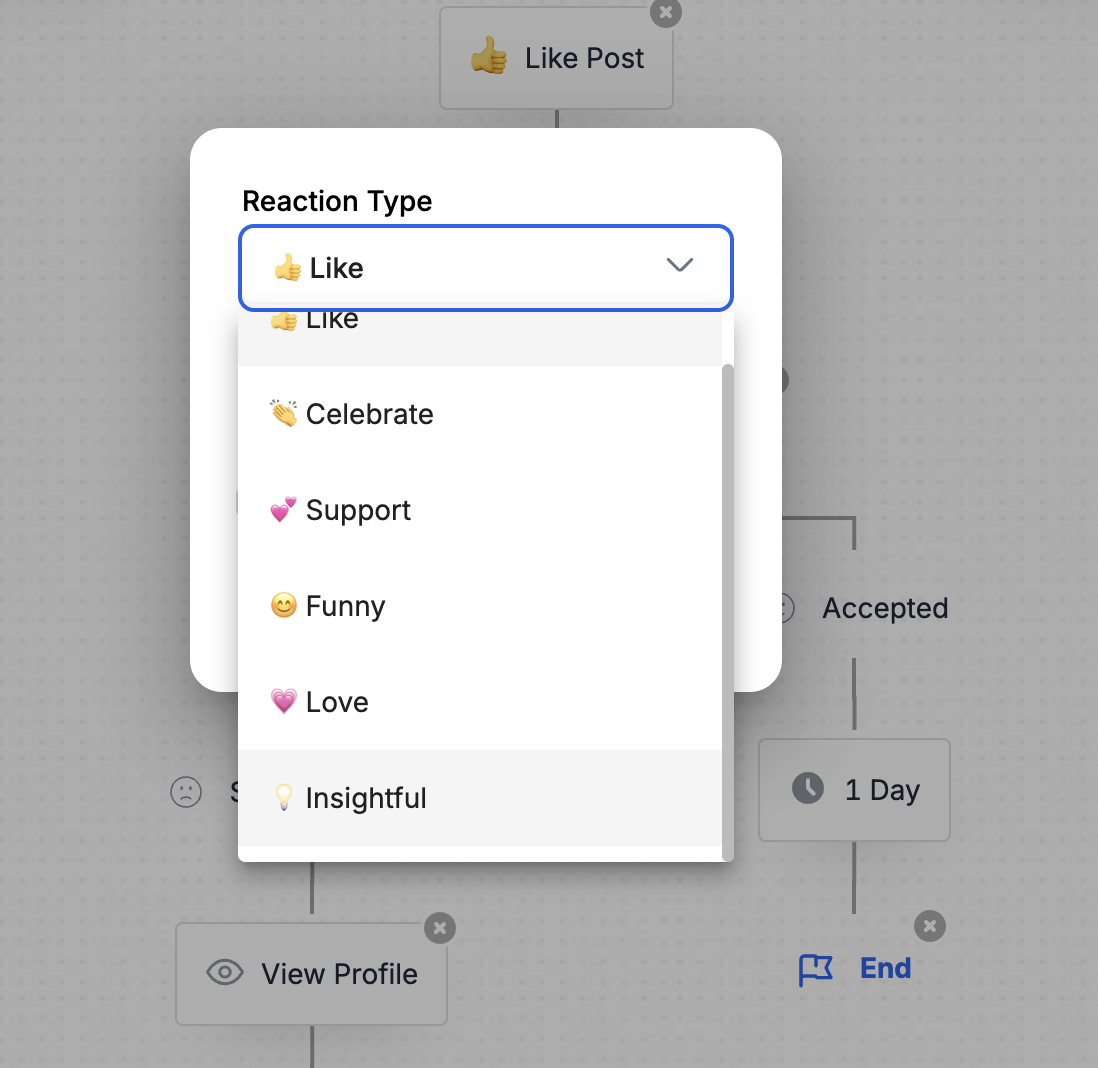Click the End step label
The image size is (1098, 1068).
tap(886, 968)
